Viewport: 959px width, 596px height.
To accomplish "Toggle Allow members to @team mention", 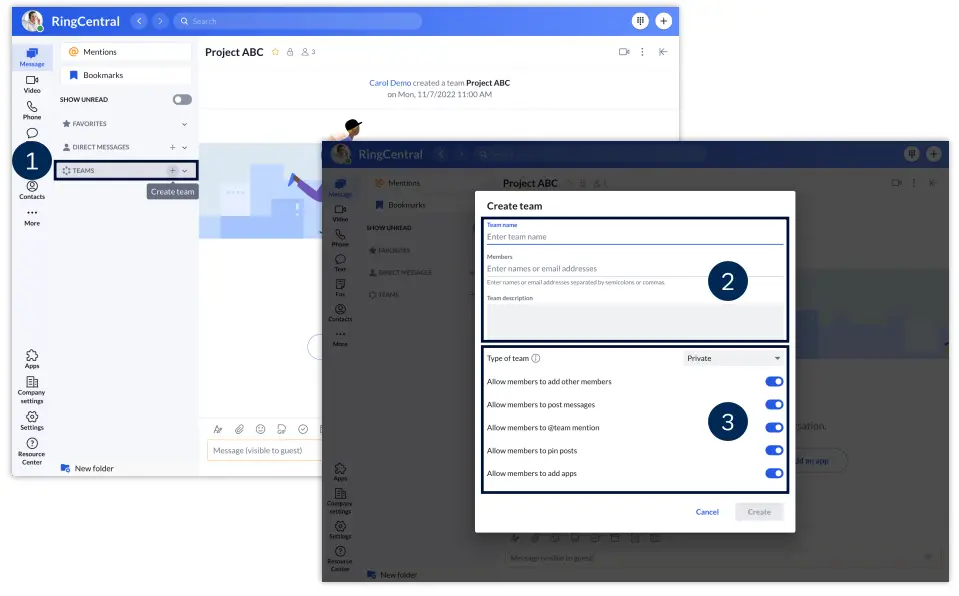I will pyautogui.click(x=774, y=428).
